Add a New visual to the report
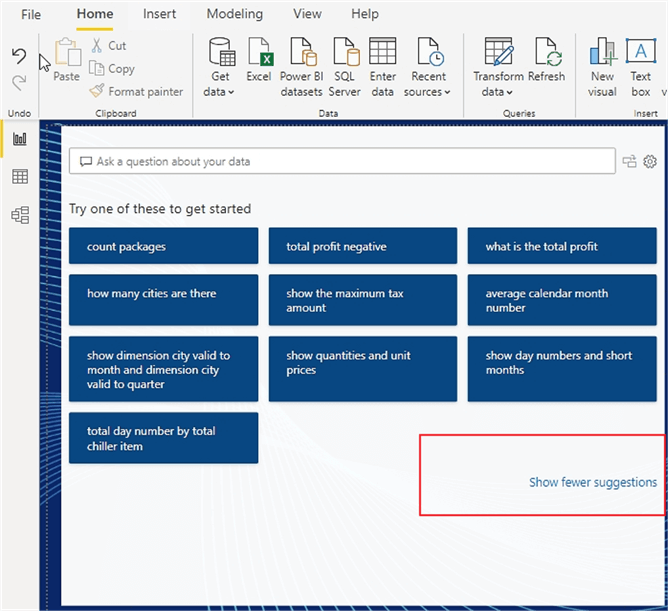This screenshot has height=611, width=668. pos(602,67)
